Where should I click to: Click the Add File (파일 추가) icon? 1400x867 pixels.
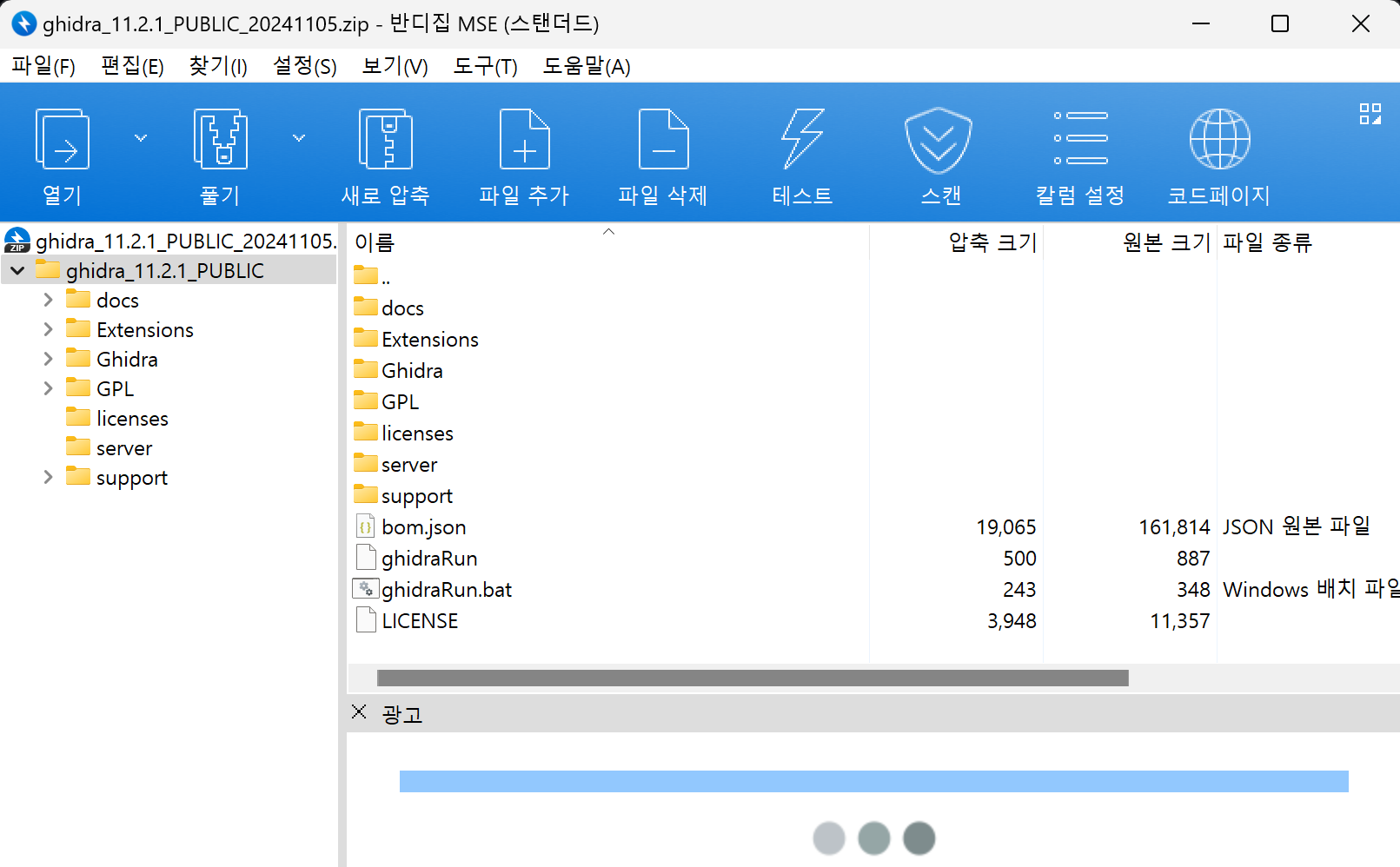point(524,139)
